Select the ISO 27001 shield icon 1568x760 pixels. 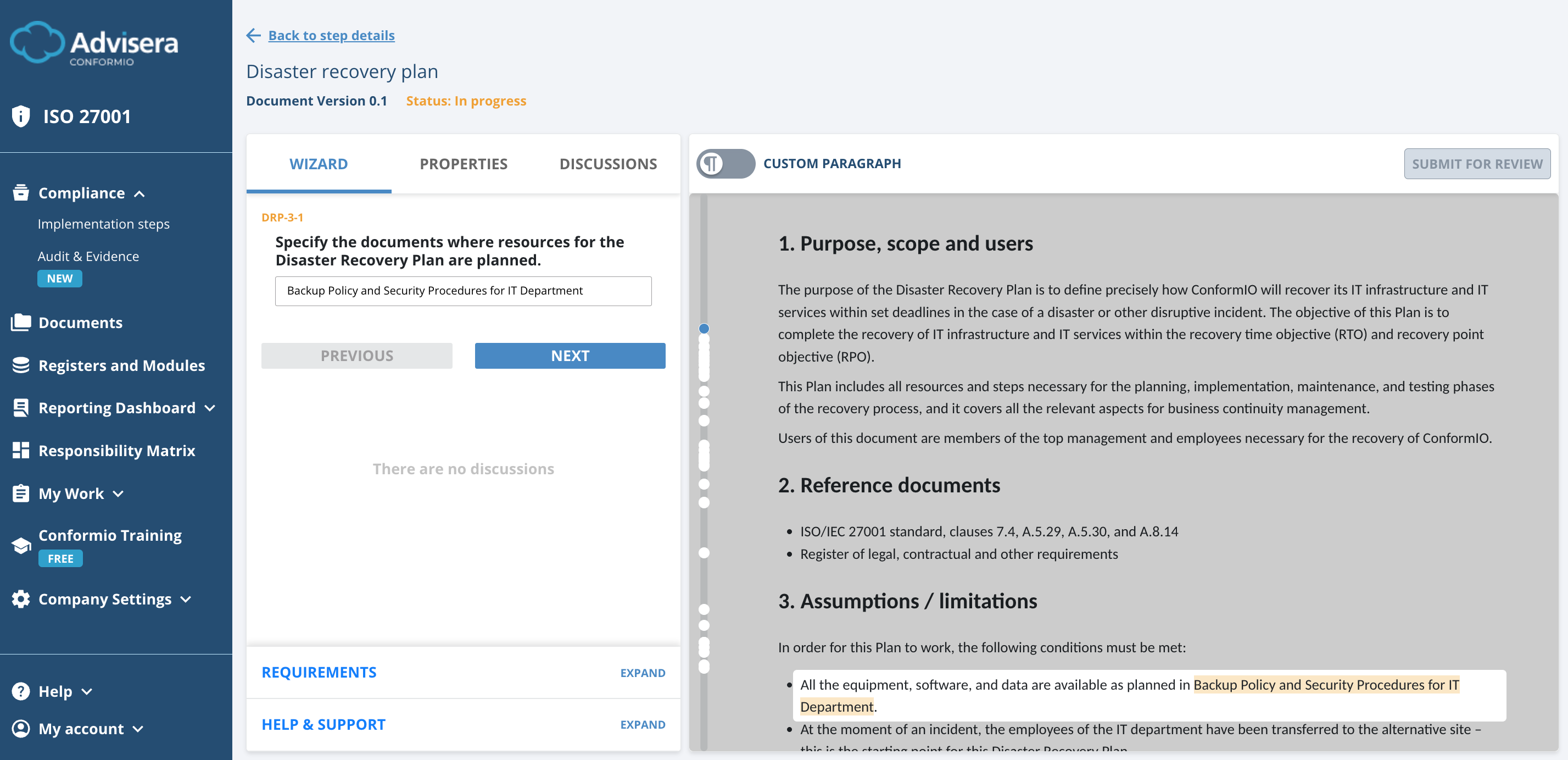pyautogui.click(x=21, y=116)
